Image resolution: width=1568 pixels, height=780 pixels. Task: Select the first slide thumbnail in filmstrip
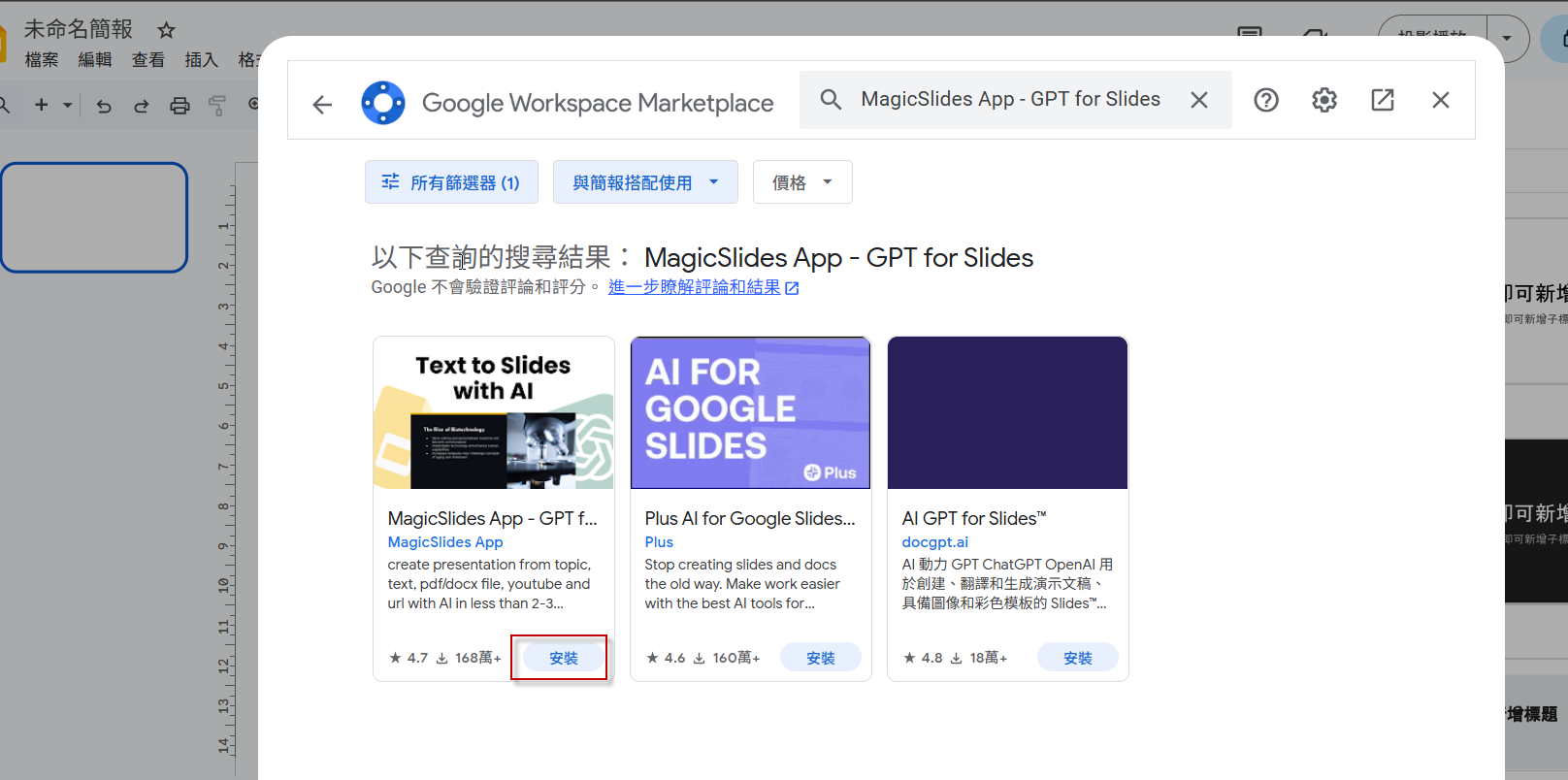pyautogui.click(x=94, y=217)
